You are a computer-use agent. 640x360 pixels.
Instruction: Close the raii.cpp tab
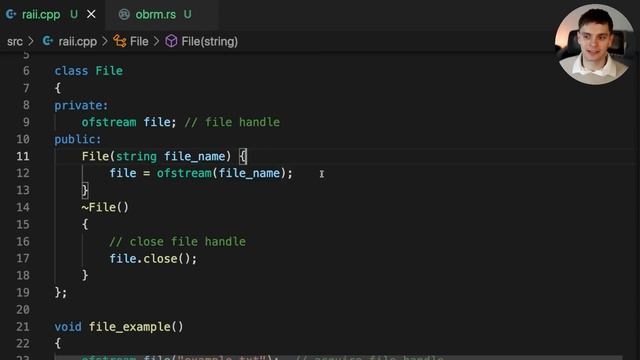coord(91,14)
